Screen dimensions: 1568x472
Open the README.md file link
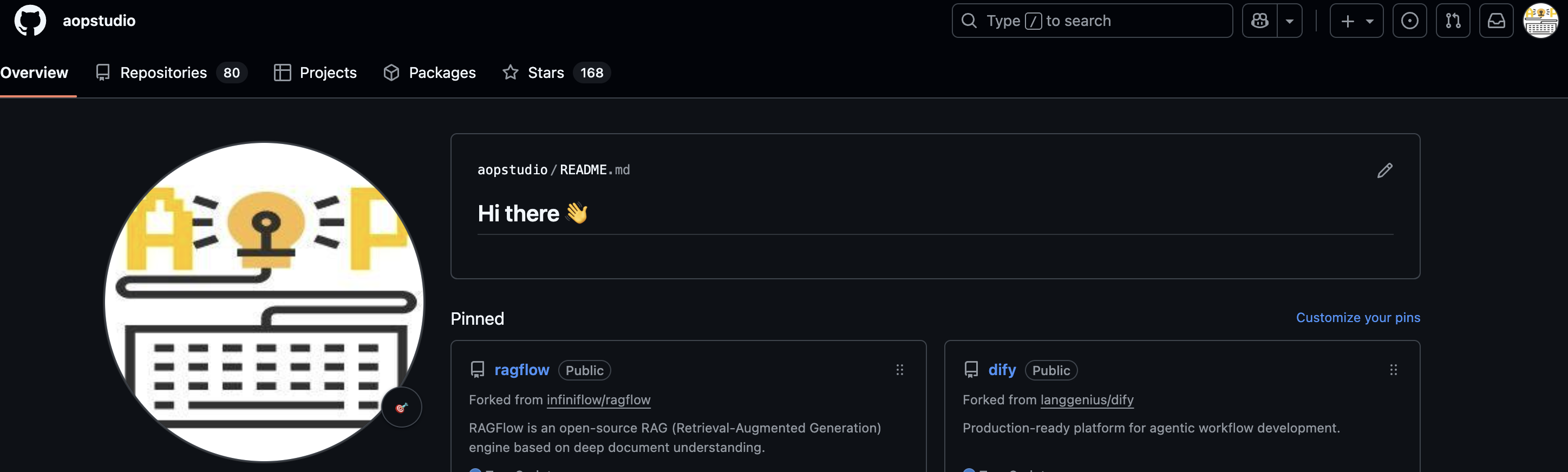tap(594, 170)
